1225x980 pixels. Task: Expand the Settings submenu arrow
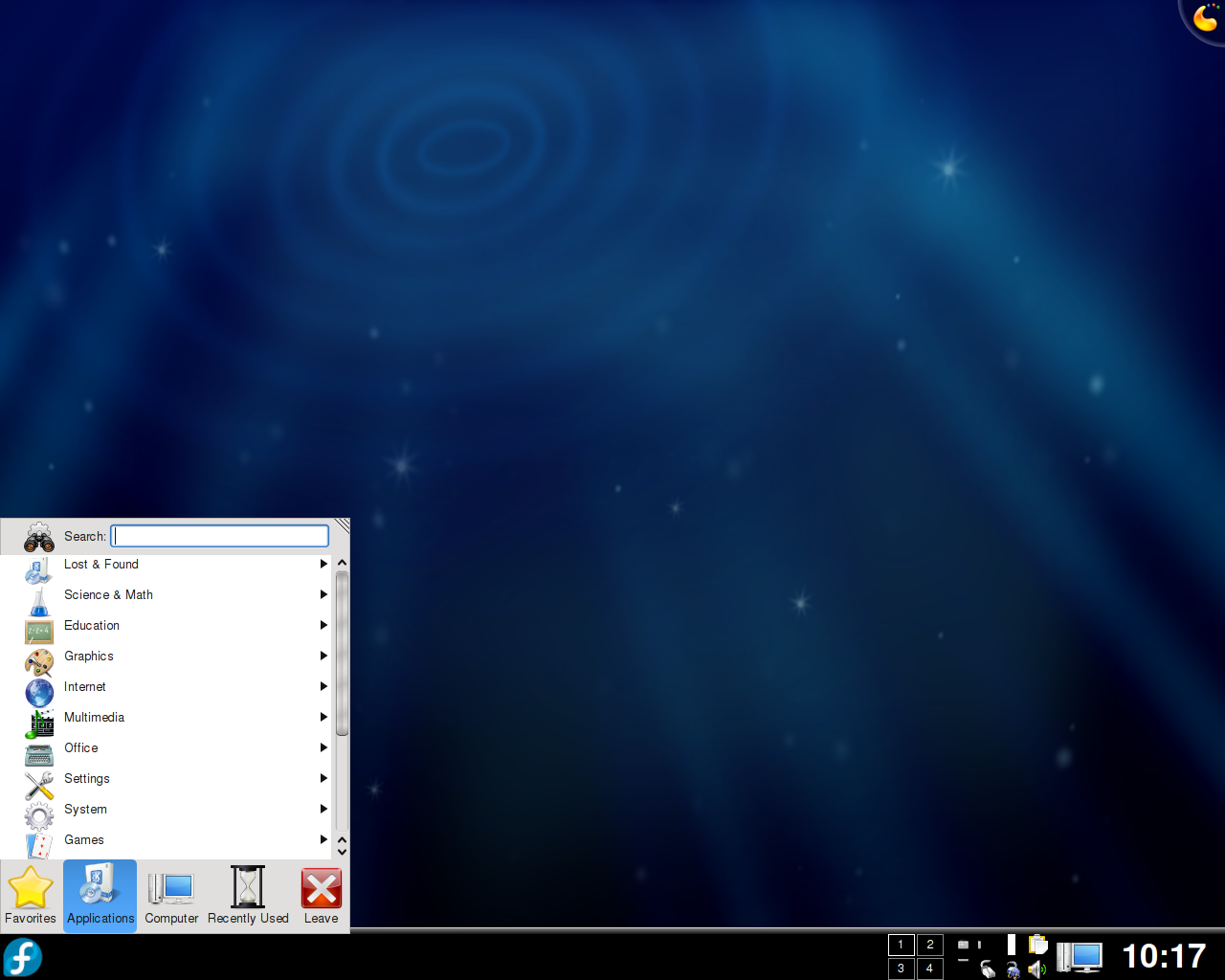tap(323, 778)
